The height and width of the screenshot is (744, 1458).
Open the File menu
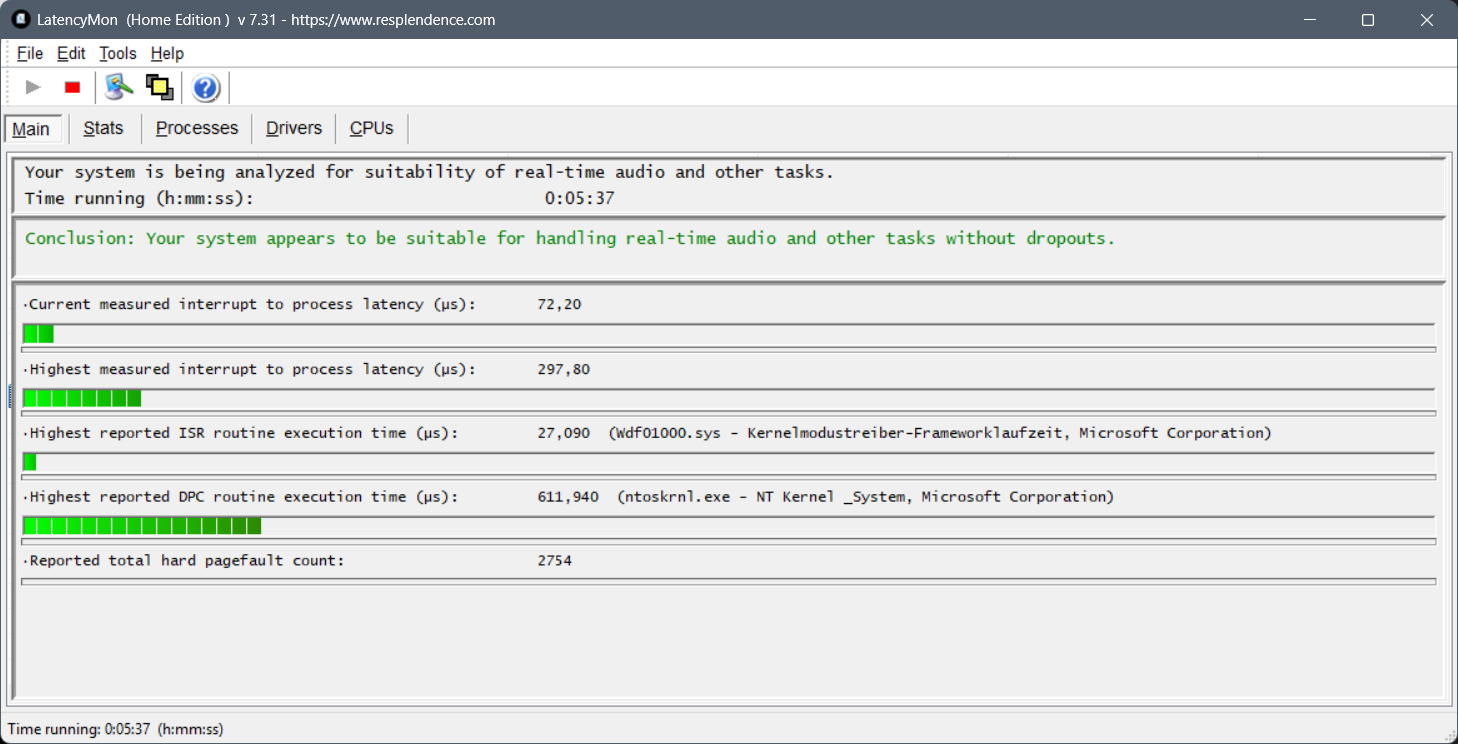[x=30, y=53]
